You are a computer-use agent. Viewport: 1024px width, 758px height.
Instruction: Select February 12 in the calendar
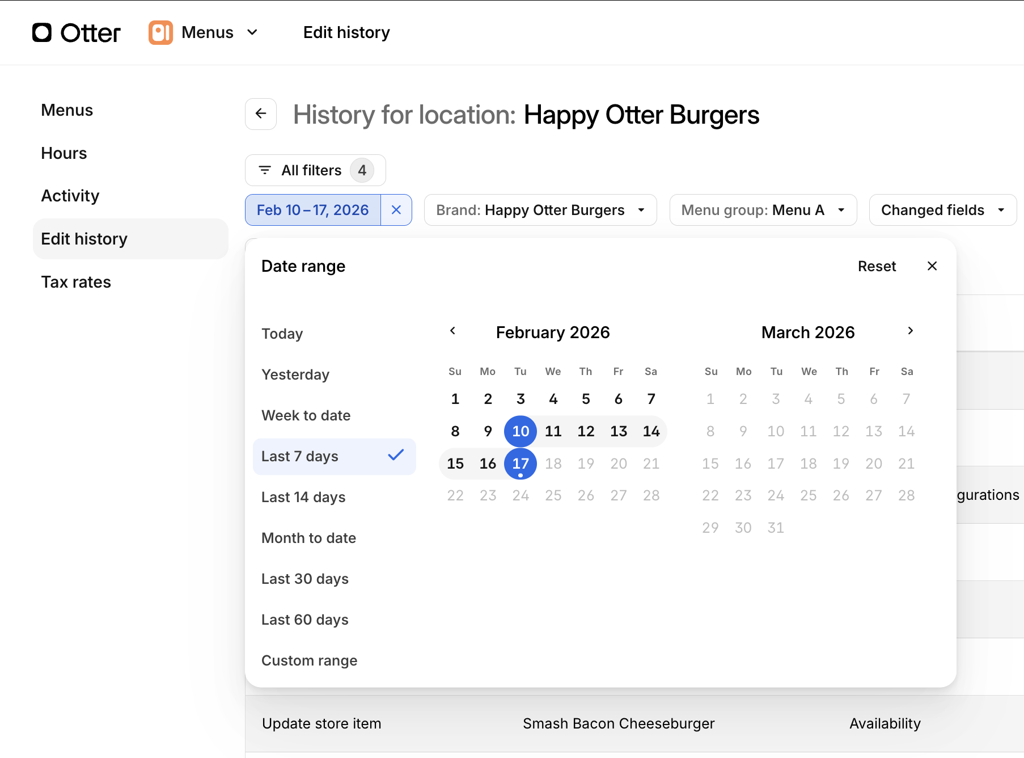tap(586, 431)
